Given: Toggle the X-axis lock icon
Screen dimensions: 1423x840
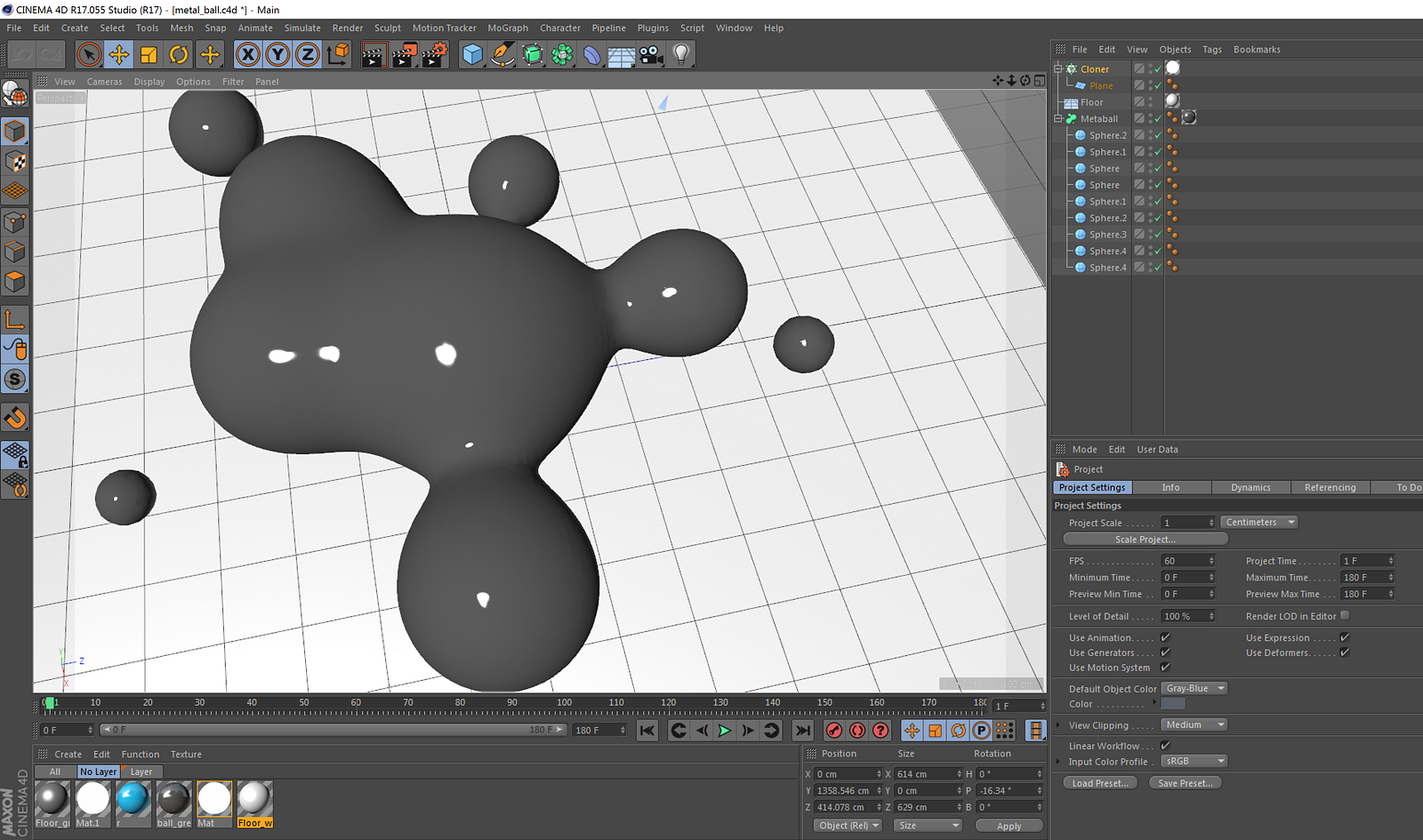Looking at the screenshot, I should [x=248, y=55].
